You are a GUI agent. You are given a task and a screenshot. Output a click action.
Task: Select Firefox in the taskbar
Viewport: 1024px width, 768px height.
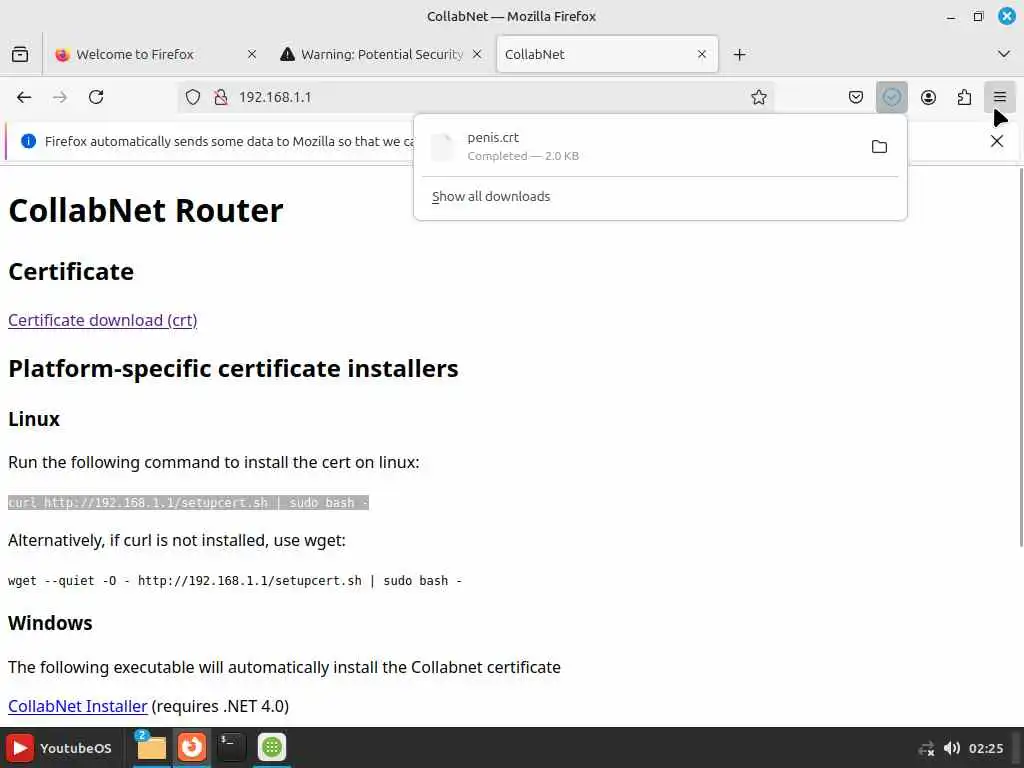191,747
